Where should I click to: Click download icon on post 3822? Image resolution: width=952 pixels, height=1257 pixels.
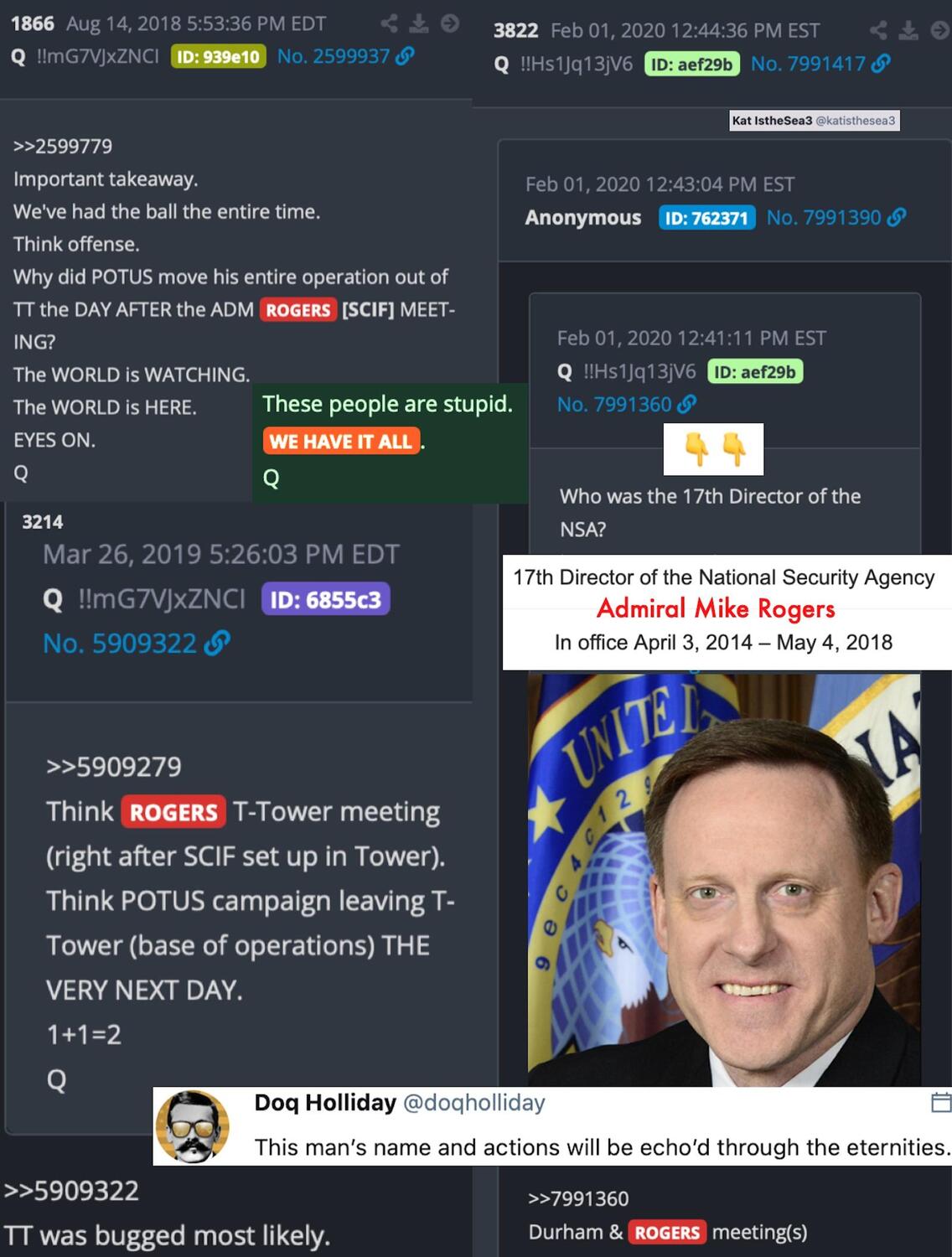pyautogui.click(x=908, y=31)
